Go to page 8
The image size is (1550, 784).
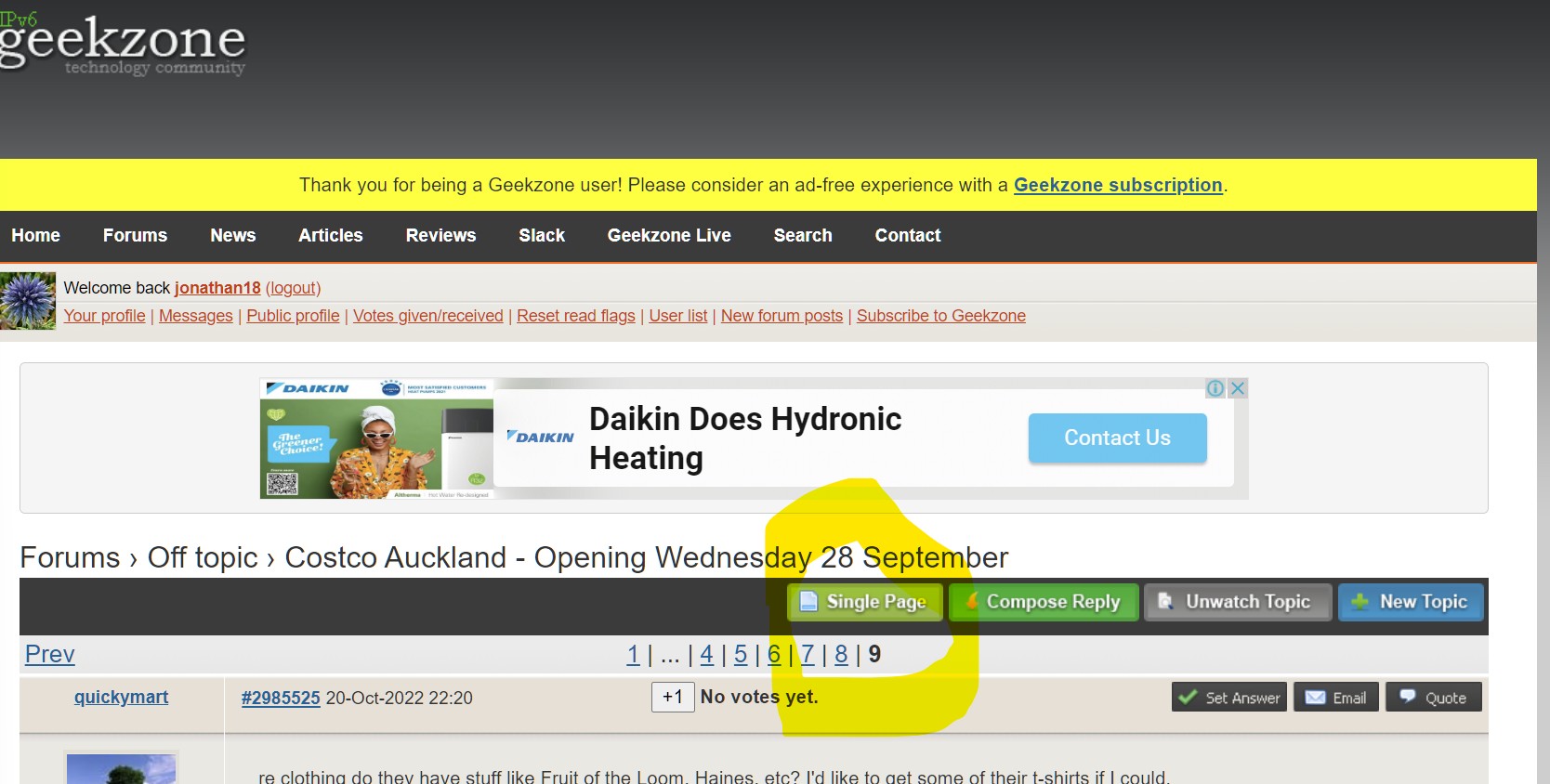[841, 654]
